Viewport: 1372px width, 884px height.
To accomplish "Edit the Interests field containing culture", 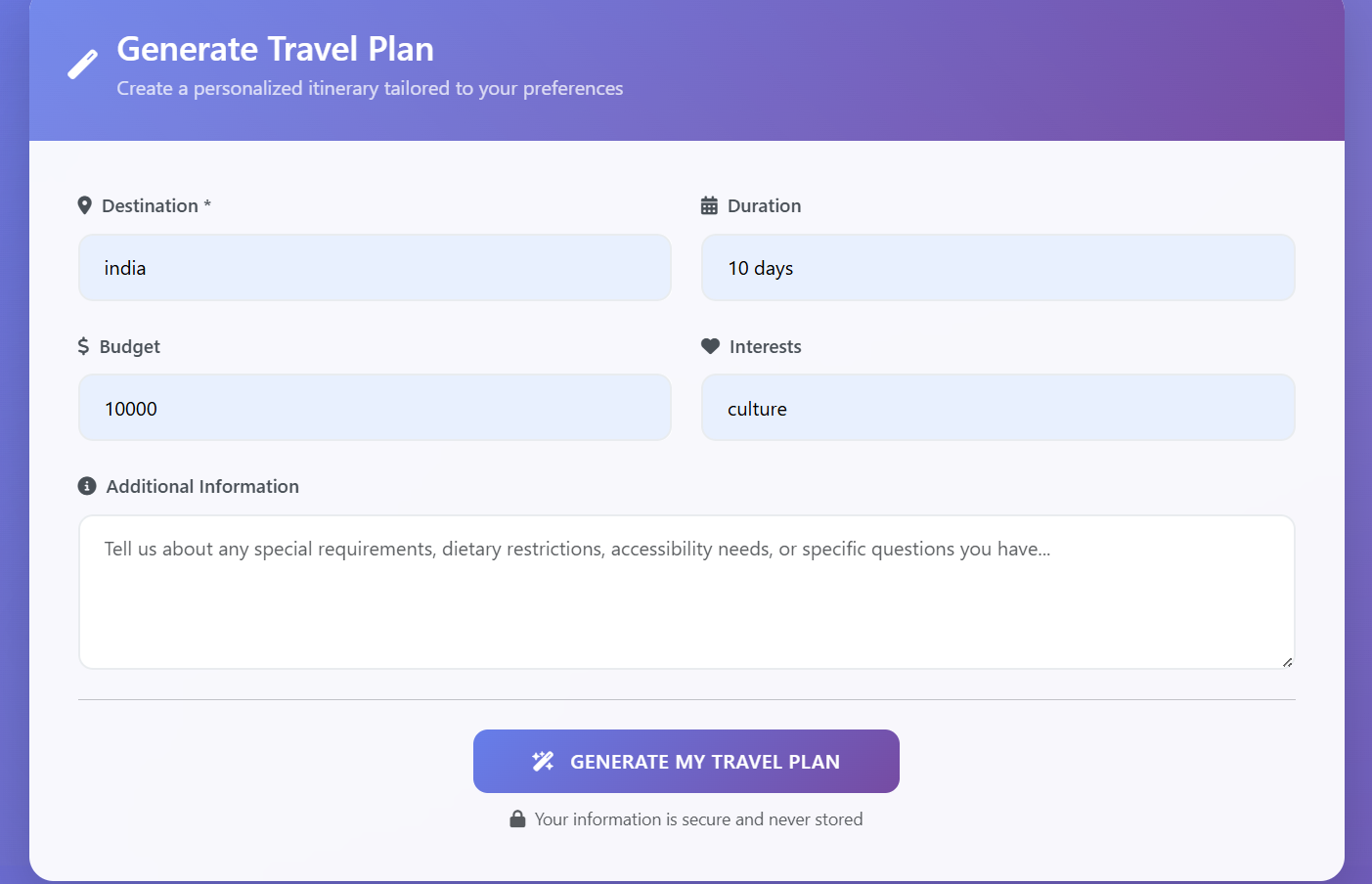I will (997, 408).
